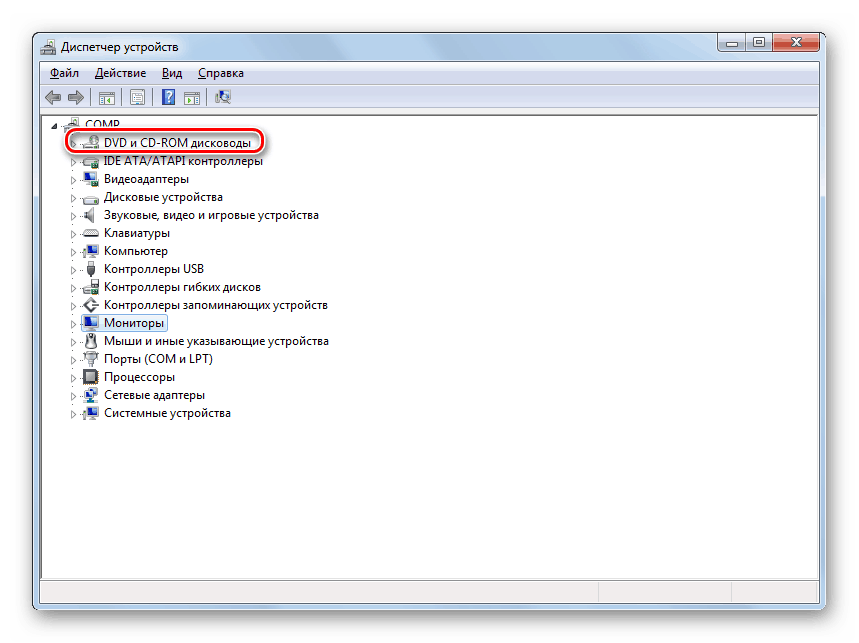The image size is (859, 643).
Task: Select Мыши и иные указывающие устройства label
Action: [216, 341]
